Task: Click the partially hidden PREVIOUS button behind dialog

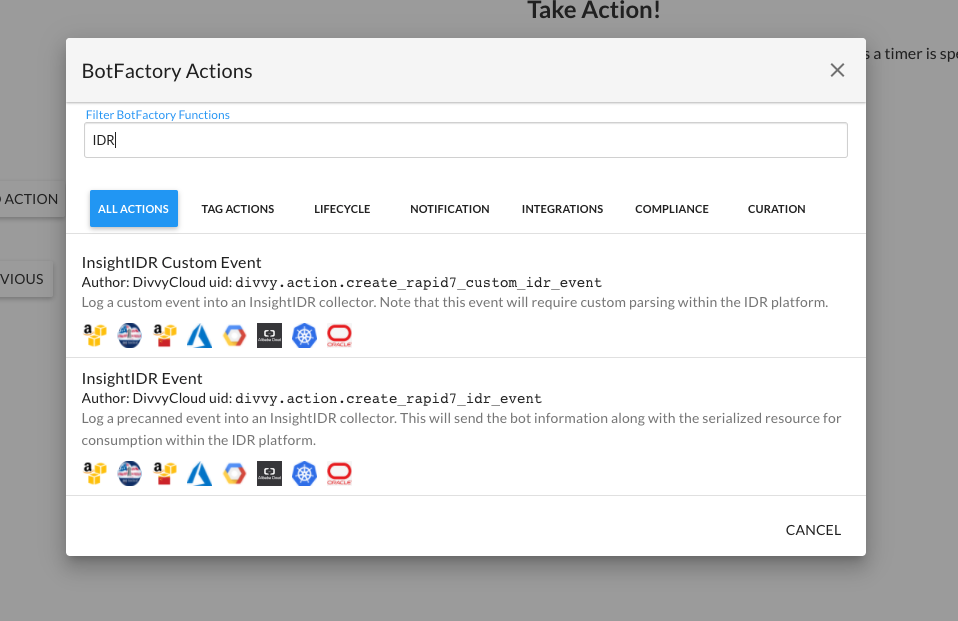Action: click(x=26, y=279)
